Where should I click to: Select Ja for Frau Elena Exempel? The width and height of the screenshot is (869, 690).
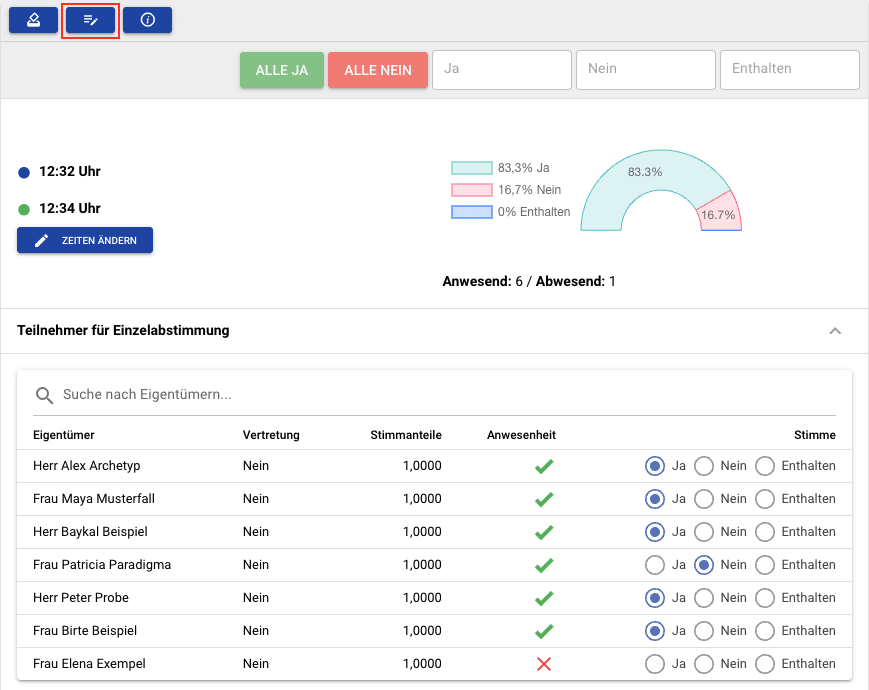pyautogui.click(x=655, y=664)
